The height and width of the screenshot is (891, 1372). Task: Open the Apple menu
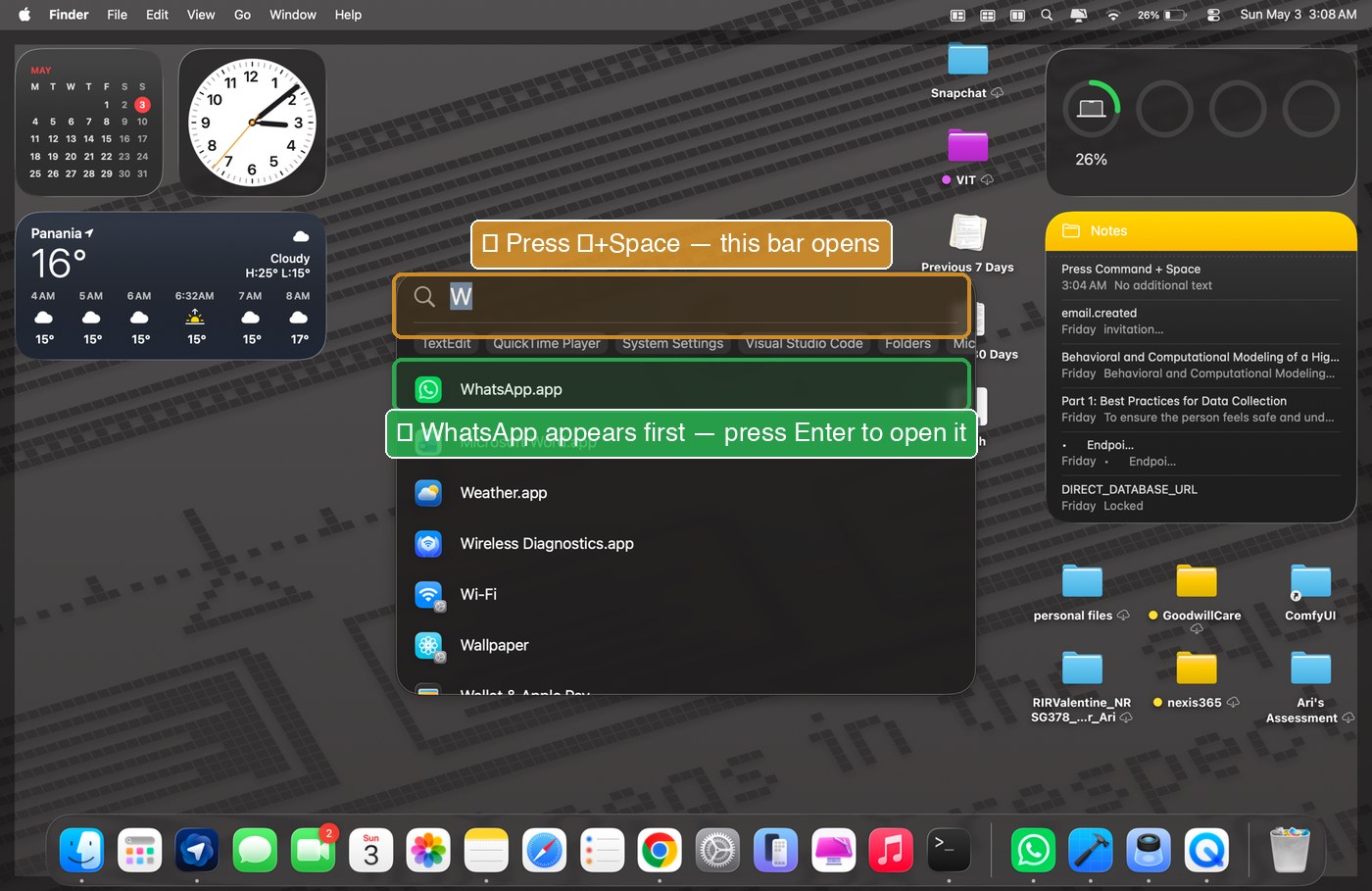point(24,15)
